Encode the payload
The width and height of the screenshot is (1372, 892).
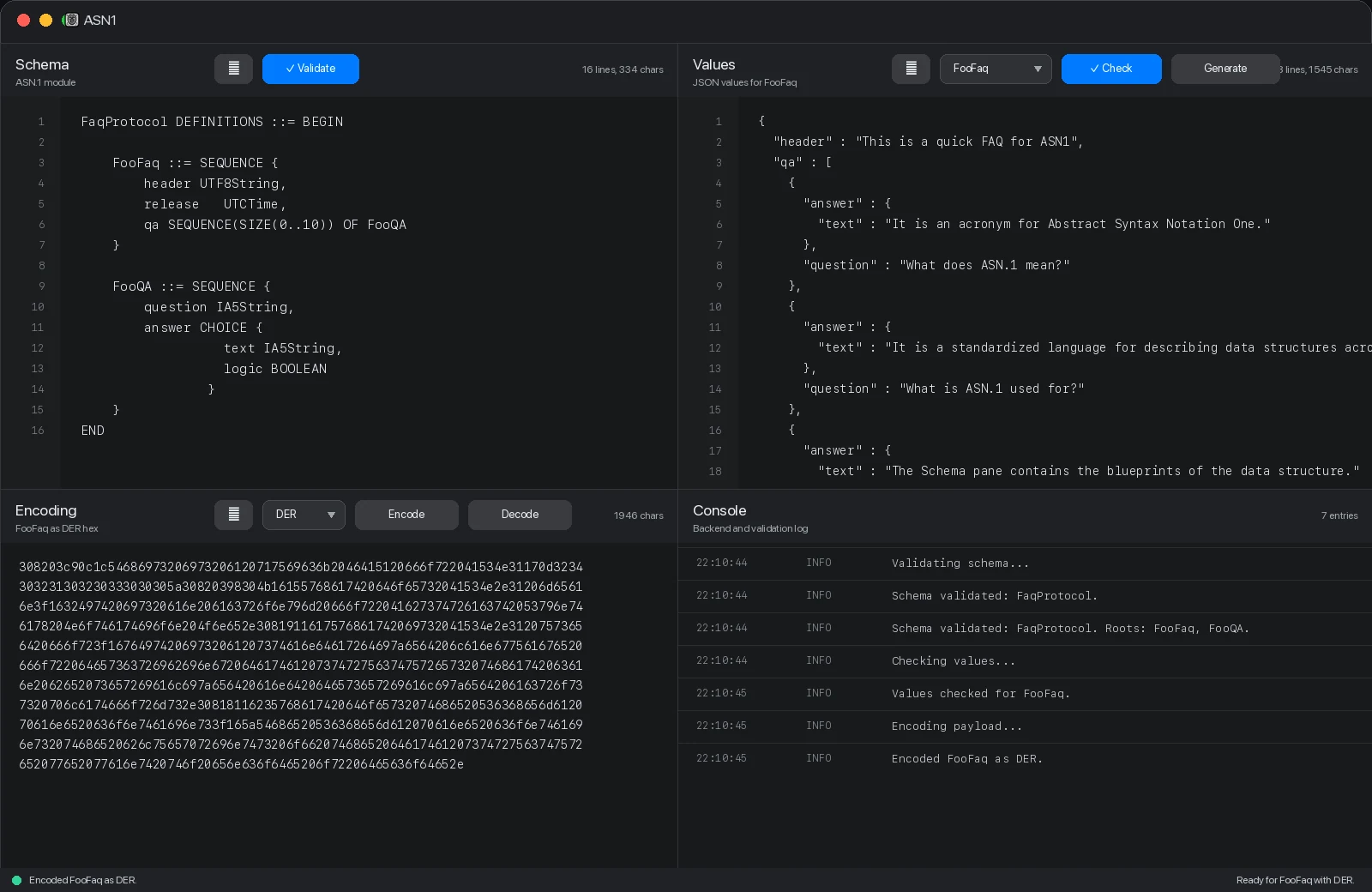click(x=406, y=515)
